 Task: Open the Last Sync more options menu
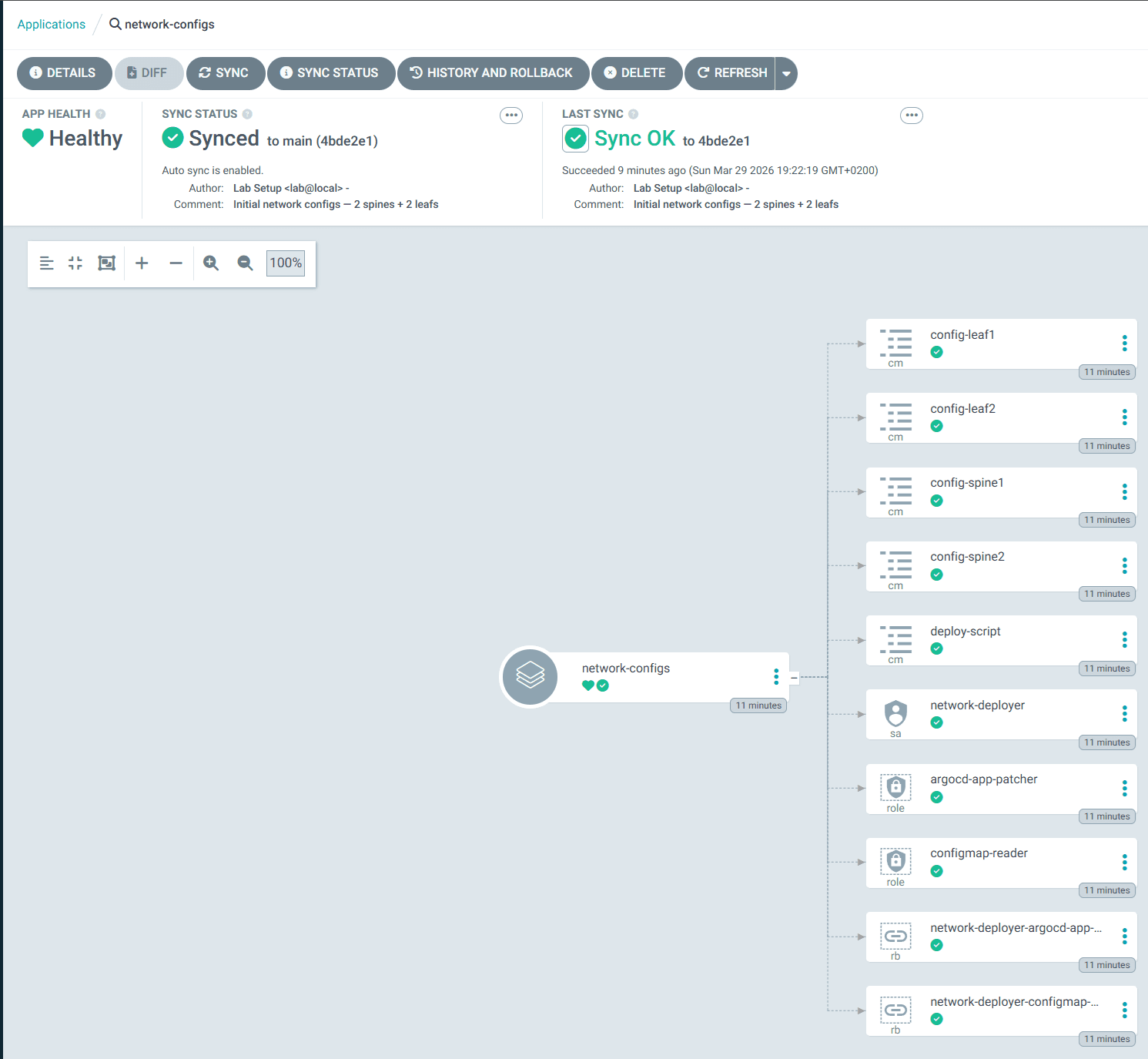pos(912,116)
